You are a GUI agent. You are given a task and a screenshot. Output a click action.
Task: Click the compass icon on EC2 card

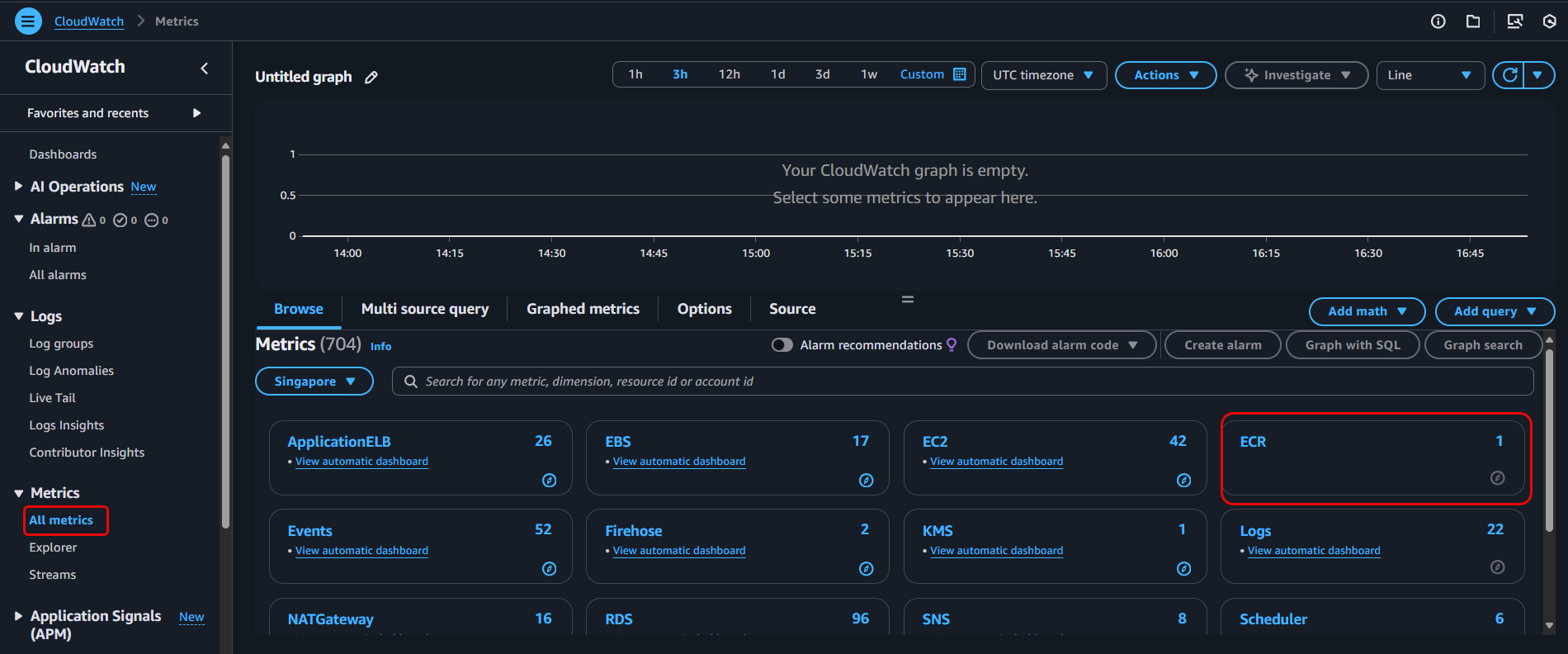(1183, 480)
